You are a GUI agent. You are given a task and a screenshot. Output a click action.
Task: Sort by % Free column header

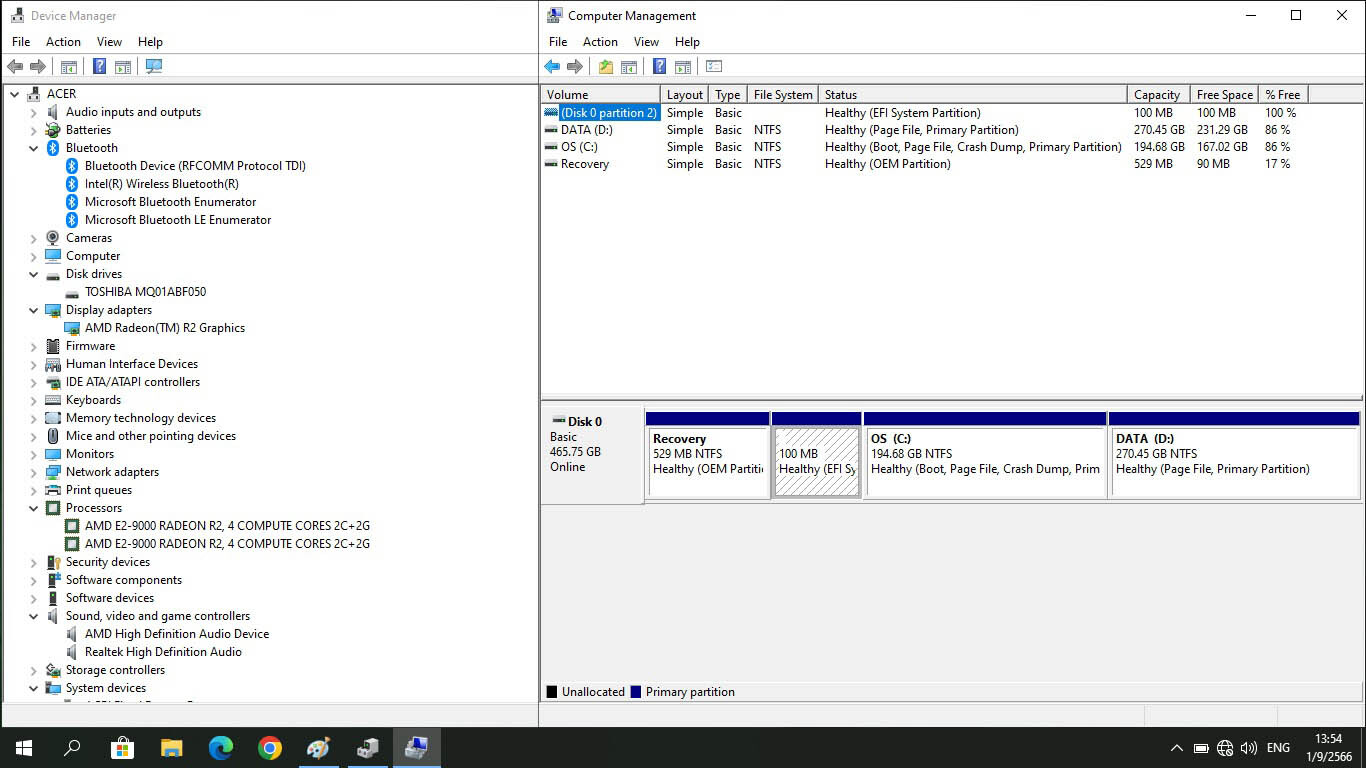pyautogui.click(x=1283, y=95)
